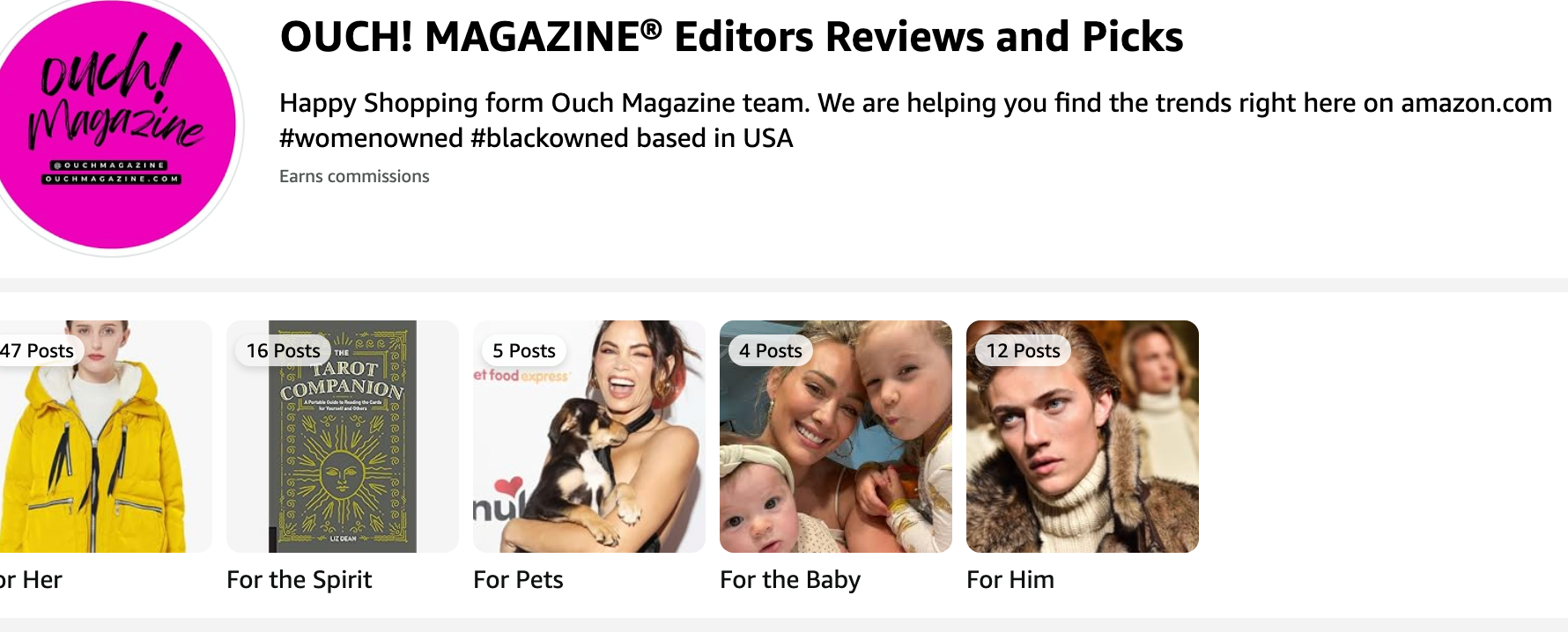The width and height of the screenshot is (1568, 632).
Task: Open the Tarot Companion book thumbnail
Action: tap(343, 437)
